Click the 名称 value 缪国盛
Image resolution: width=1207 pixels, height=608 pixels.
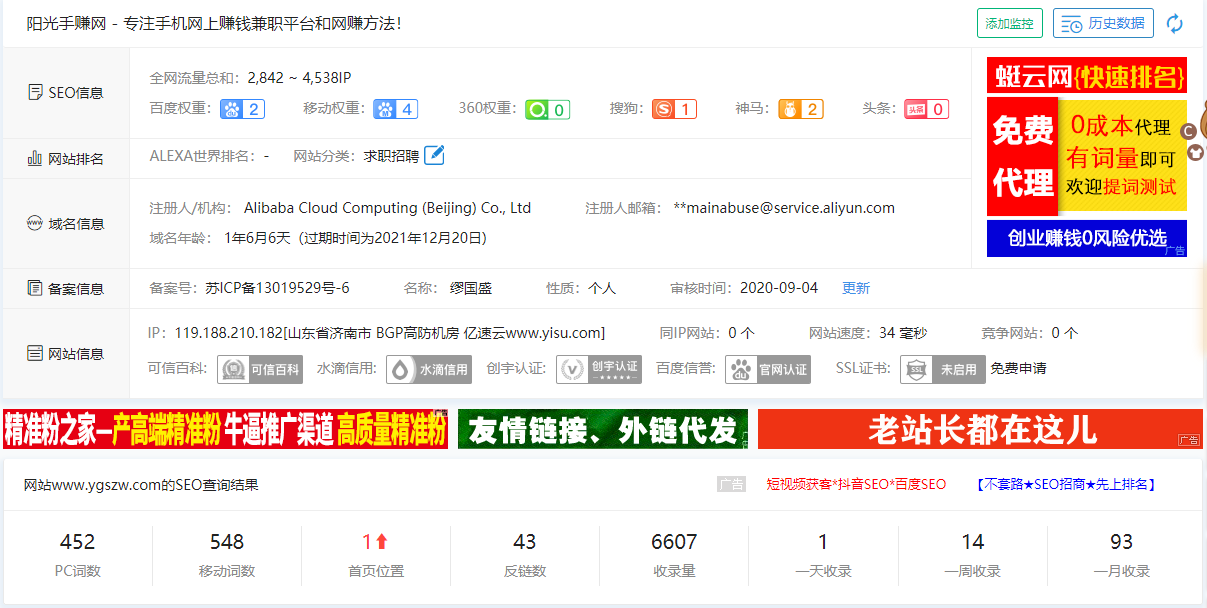click(x=470, y=288)
